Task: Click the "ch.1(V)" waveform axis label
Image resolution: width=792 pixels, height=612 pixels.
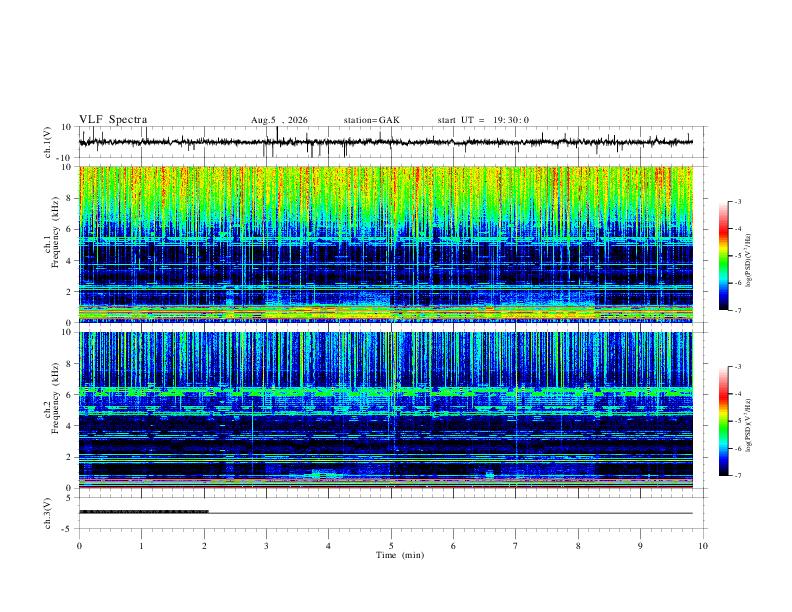Action: coord(47,142)
